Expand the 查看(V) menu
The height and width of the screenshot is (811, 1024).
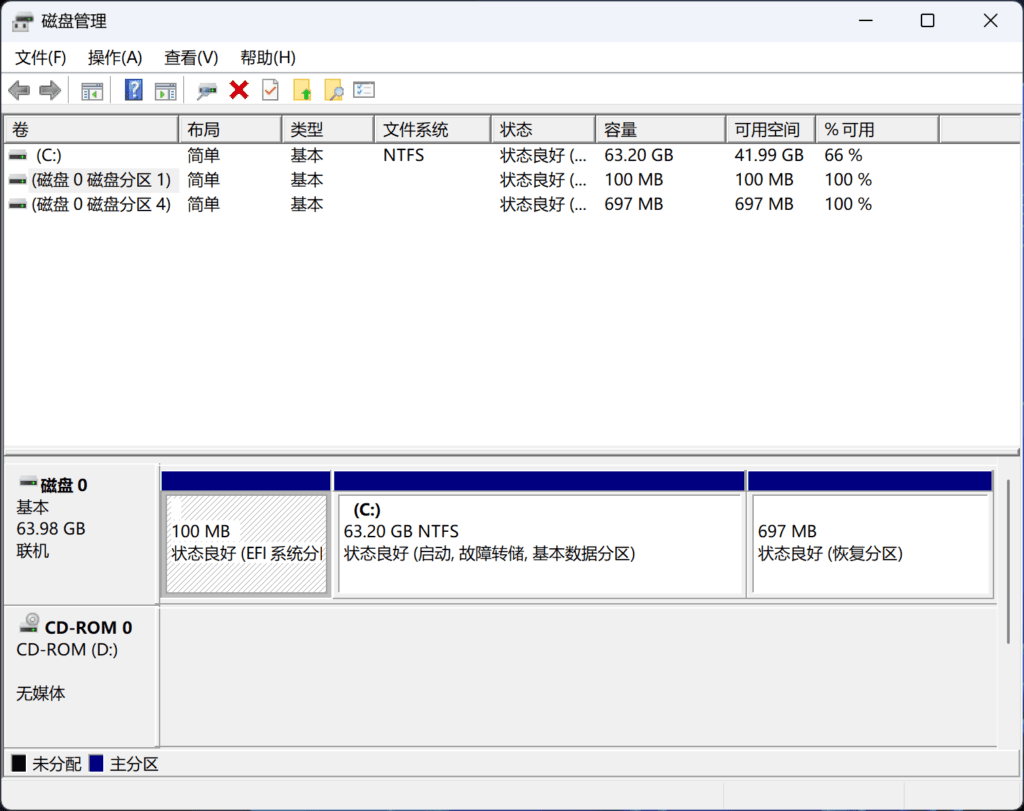[x=191, y=58]
